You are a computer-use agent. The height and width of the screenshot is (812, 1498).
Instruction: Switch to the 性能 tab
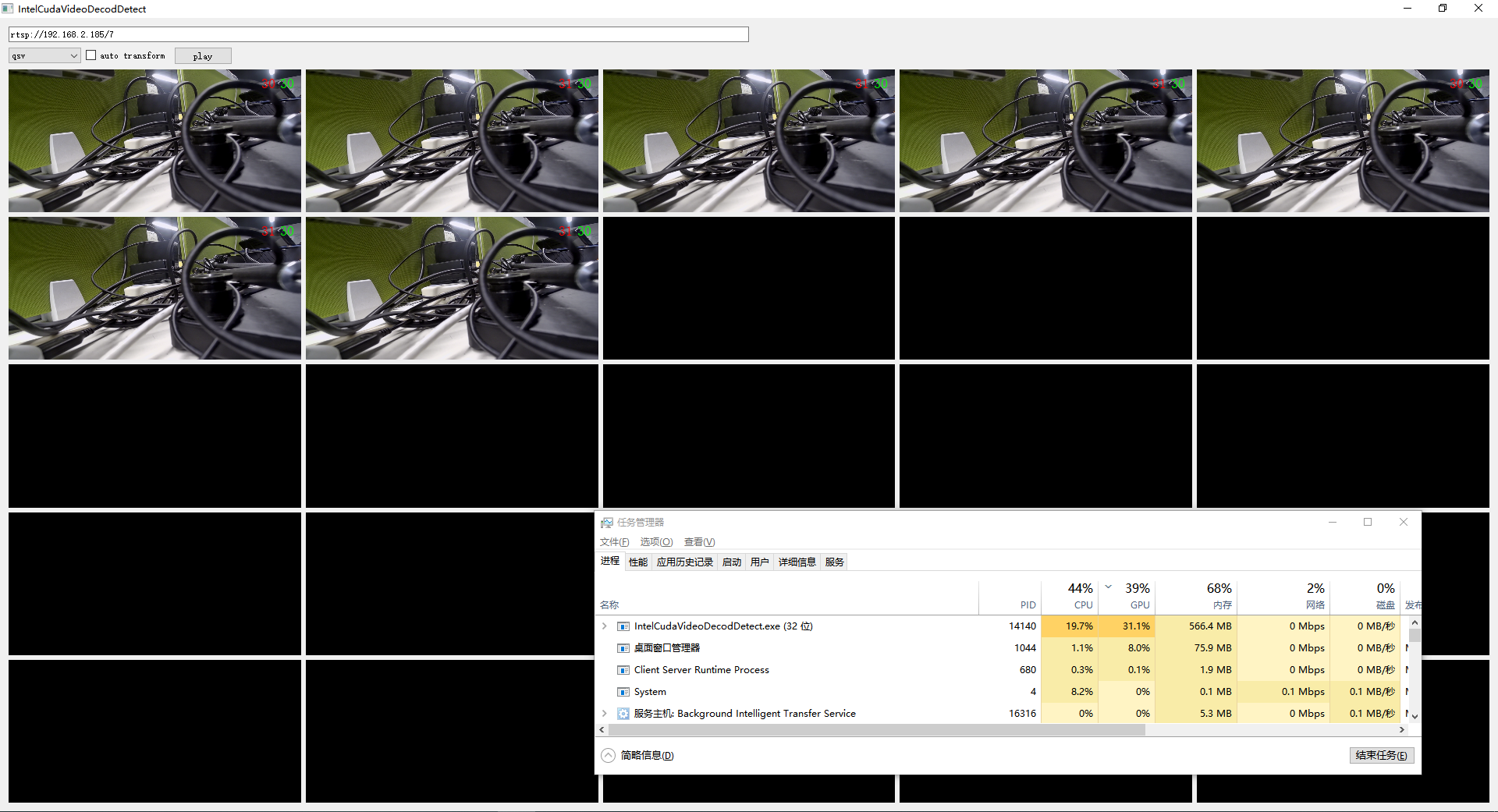point(637,562)
